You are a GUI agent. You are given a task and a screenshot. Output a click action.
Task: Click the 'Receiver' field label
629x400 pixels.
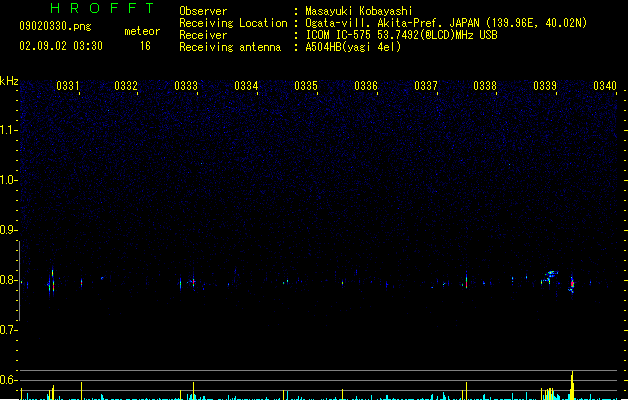pos(203,35)
